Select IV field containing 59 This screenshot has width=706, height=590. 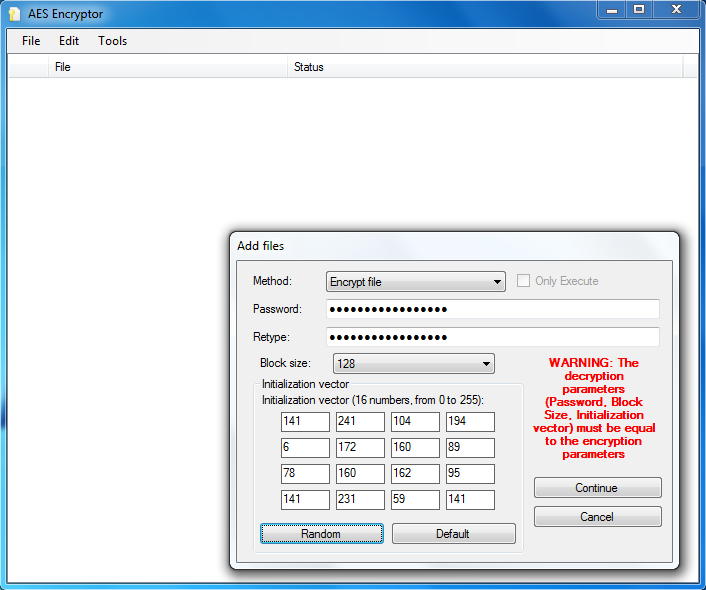[x=415, y=500]
